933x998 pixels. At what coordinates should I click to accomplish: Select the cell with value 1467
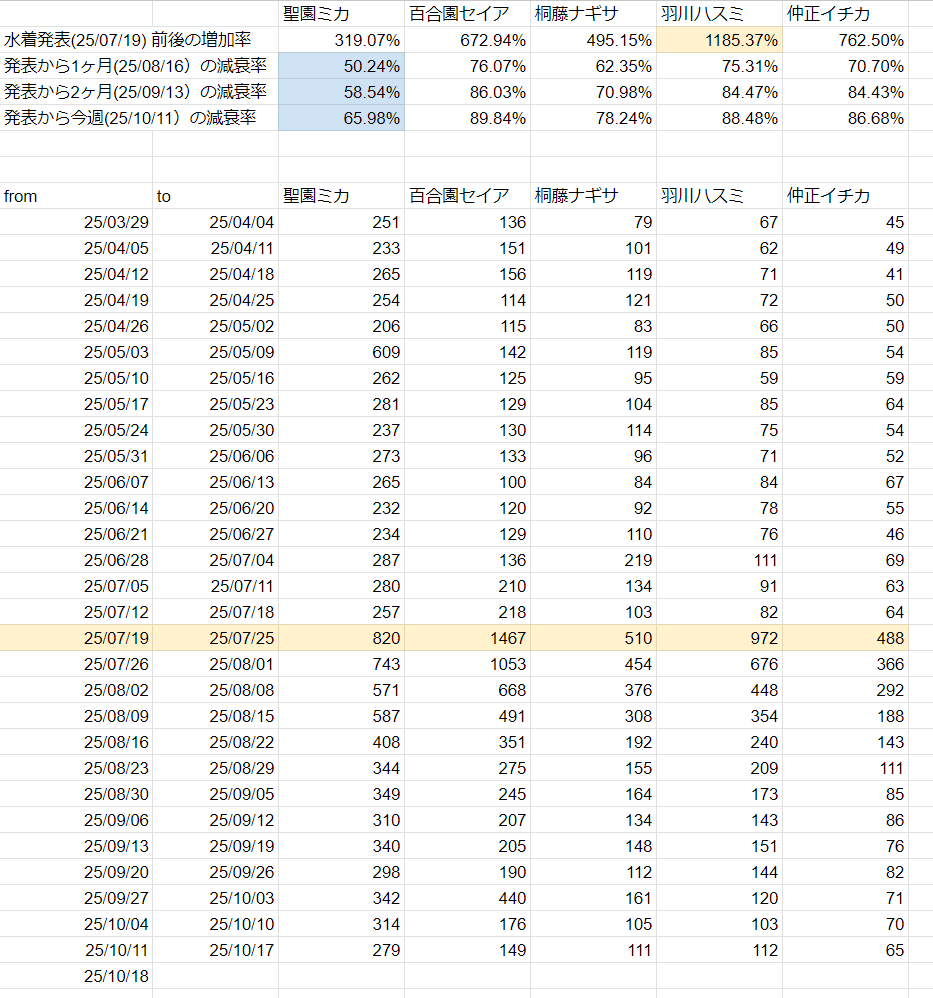[467, 638]
